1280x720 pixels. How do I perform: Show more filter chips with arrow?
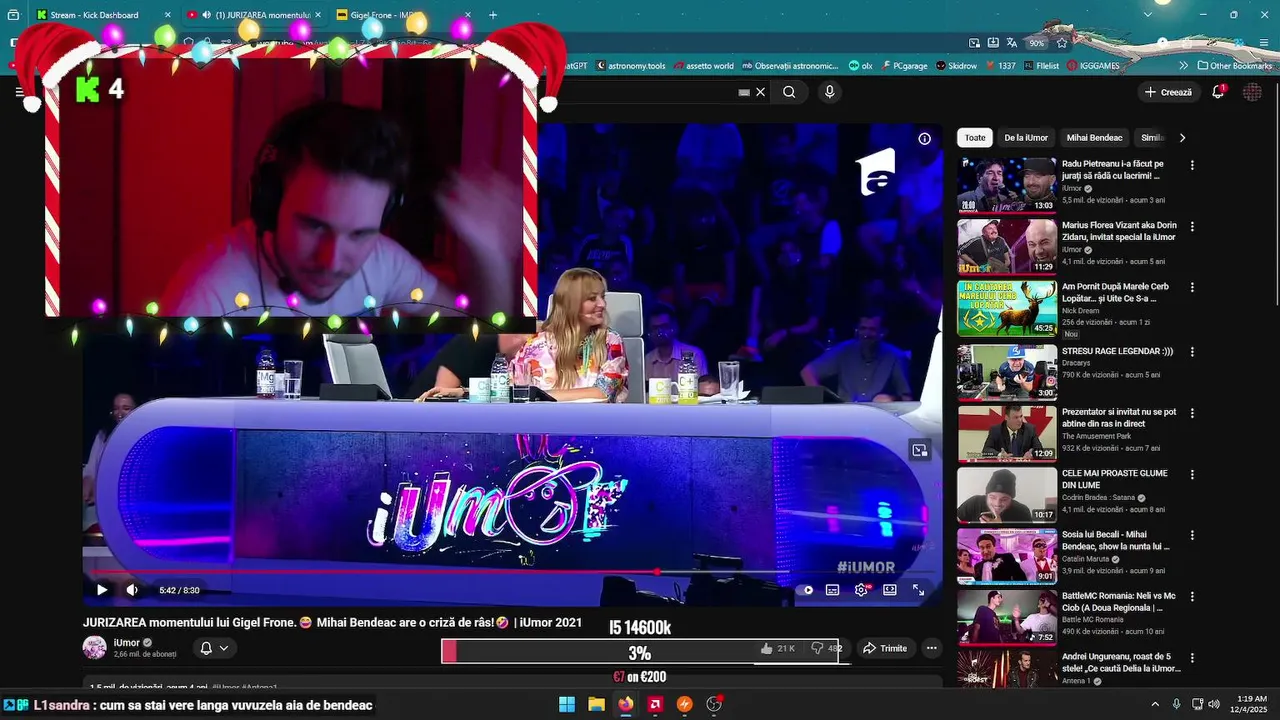[x=1182, y=138]
